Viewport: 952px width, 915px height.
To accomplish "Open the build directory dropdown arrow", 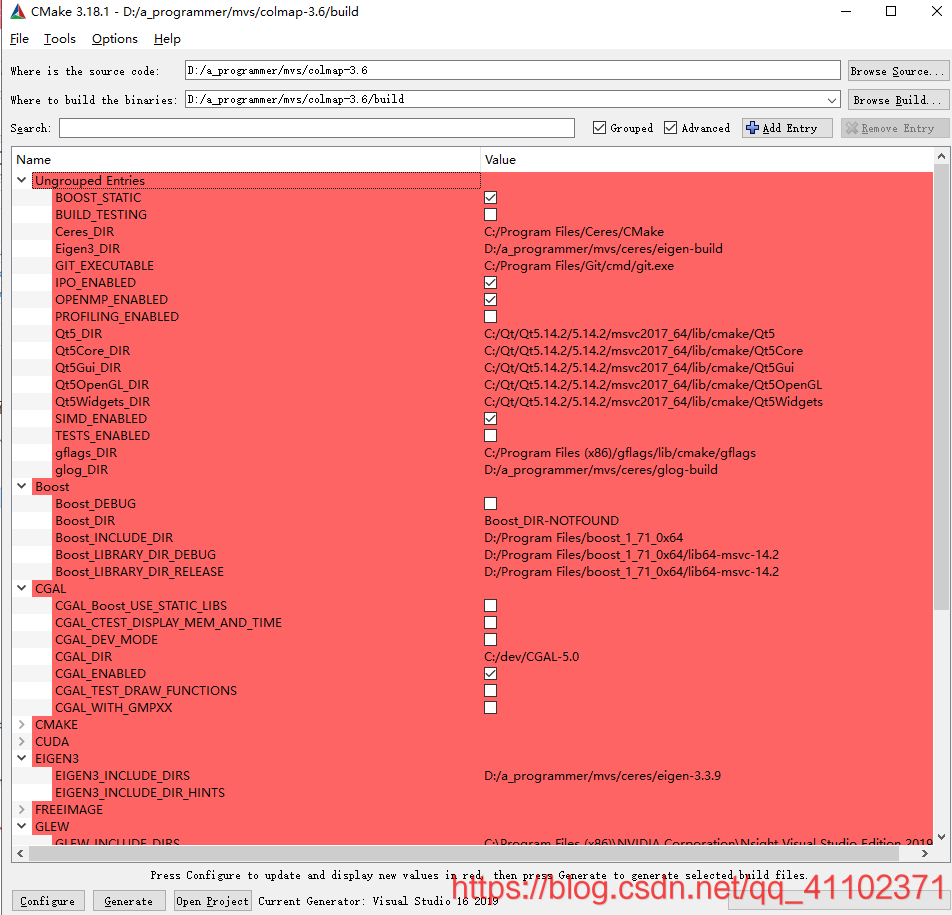I will click(831, 99).
